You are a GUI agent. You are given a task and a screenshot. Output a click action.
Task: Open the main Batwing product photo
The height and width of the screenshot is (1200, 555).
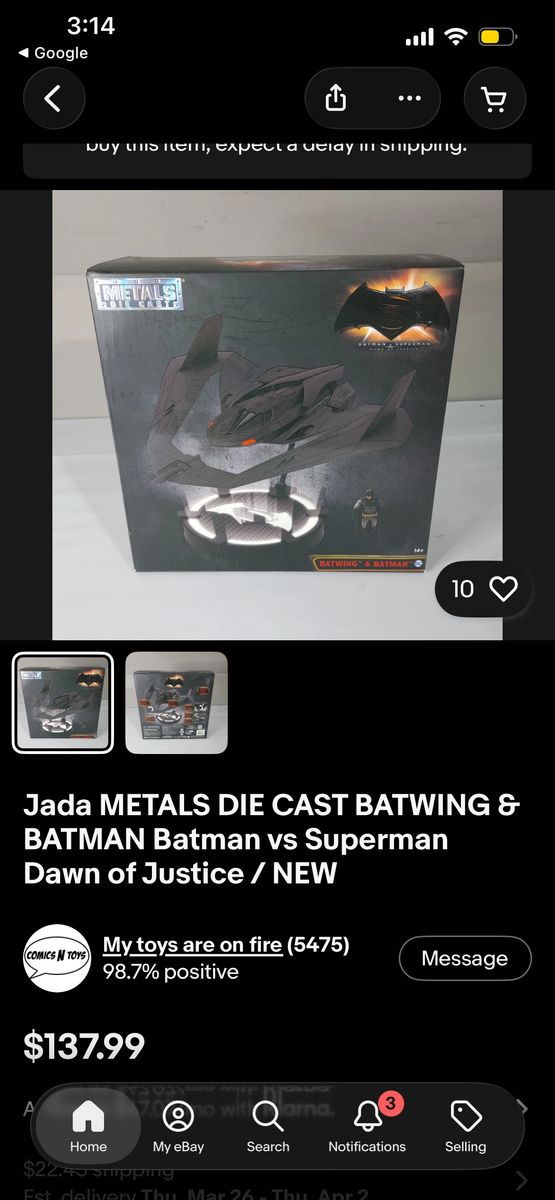[x=277, y=414]
